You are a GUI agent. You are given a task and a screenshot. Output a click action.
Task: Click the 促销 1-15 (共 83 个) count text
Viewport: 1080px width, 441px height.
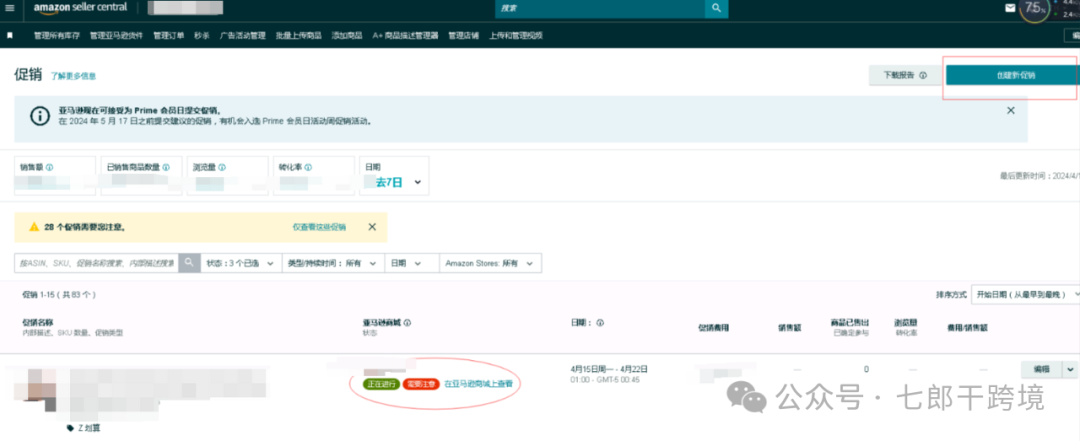pyautogui.click(x=59, y=294)
